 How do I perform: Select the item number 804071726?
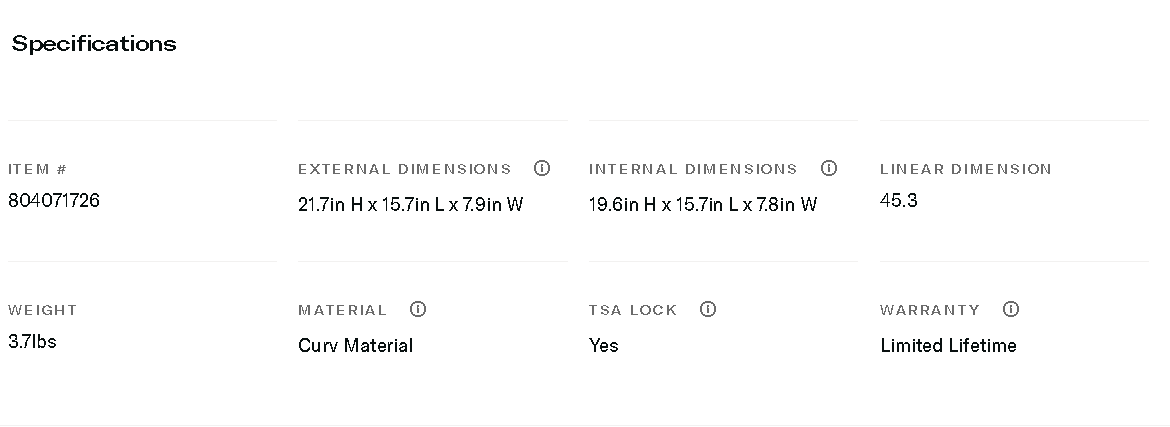pos(54,200)
